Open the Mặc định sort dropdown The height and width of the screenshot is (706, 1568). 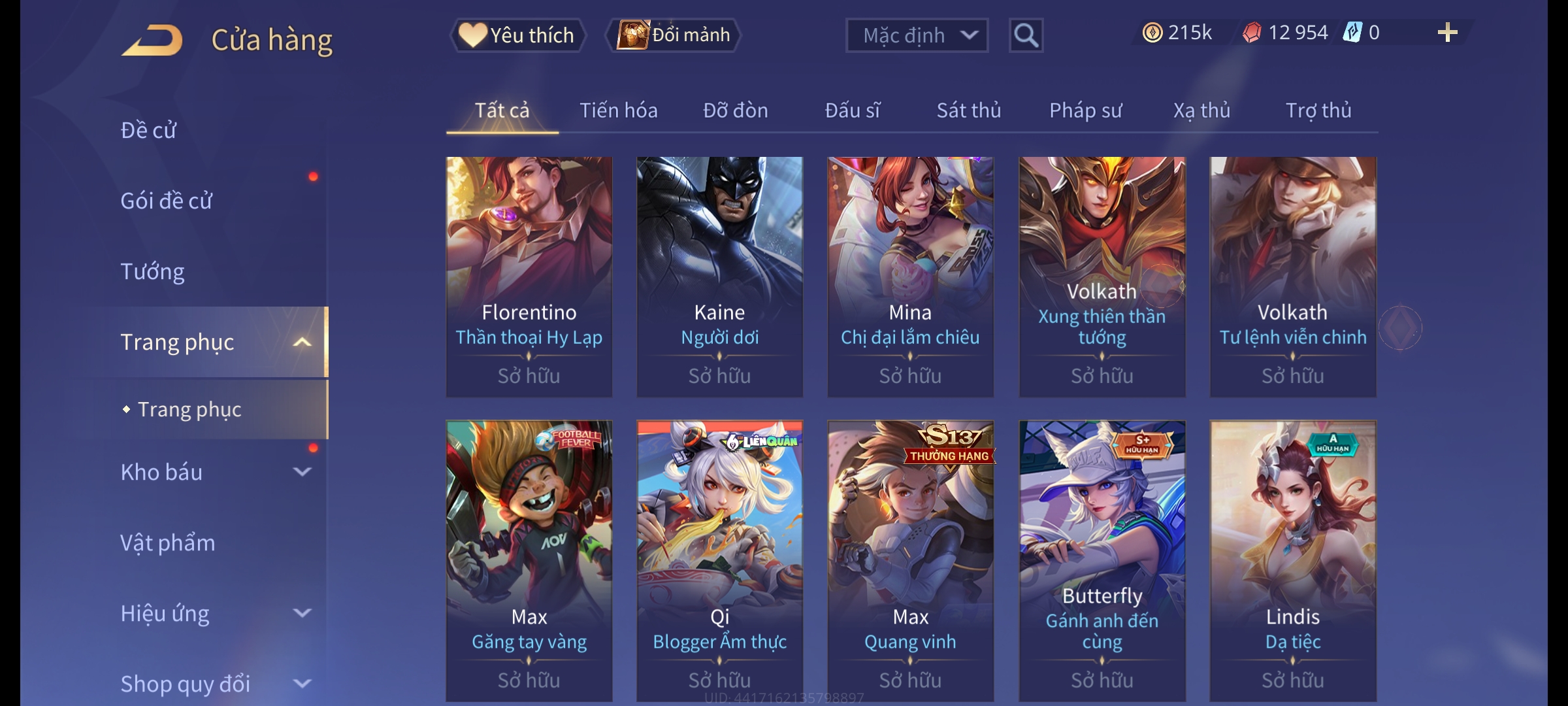[917, 35]
